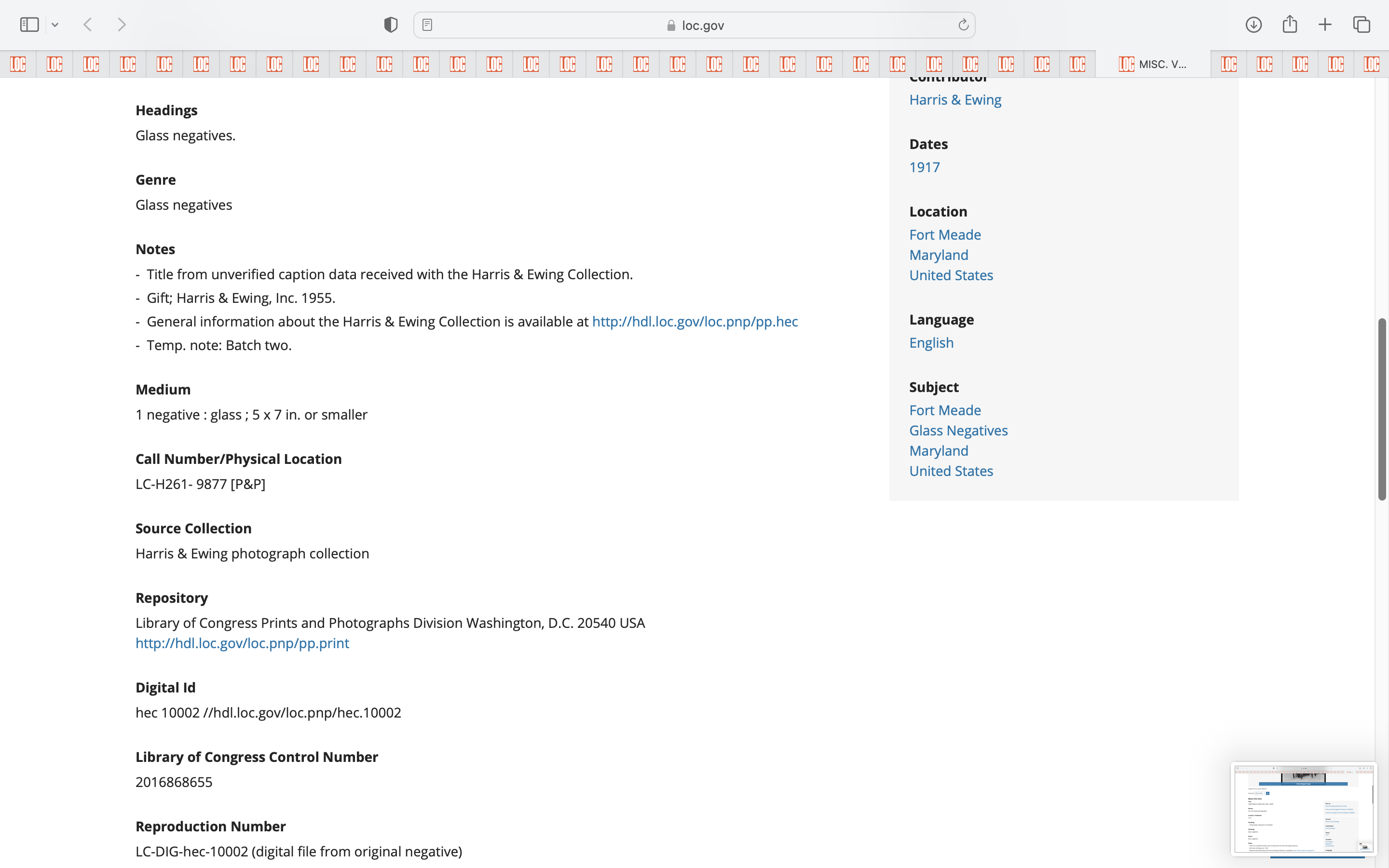The image size is (1389, 868).
Task: Open the pp.hec collection URL link
Action: click(x=694, y=322)
